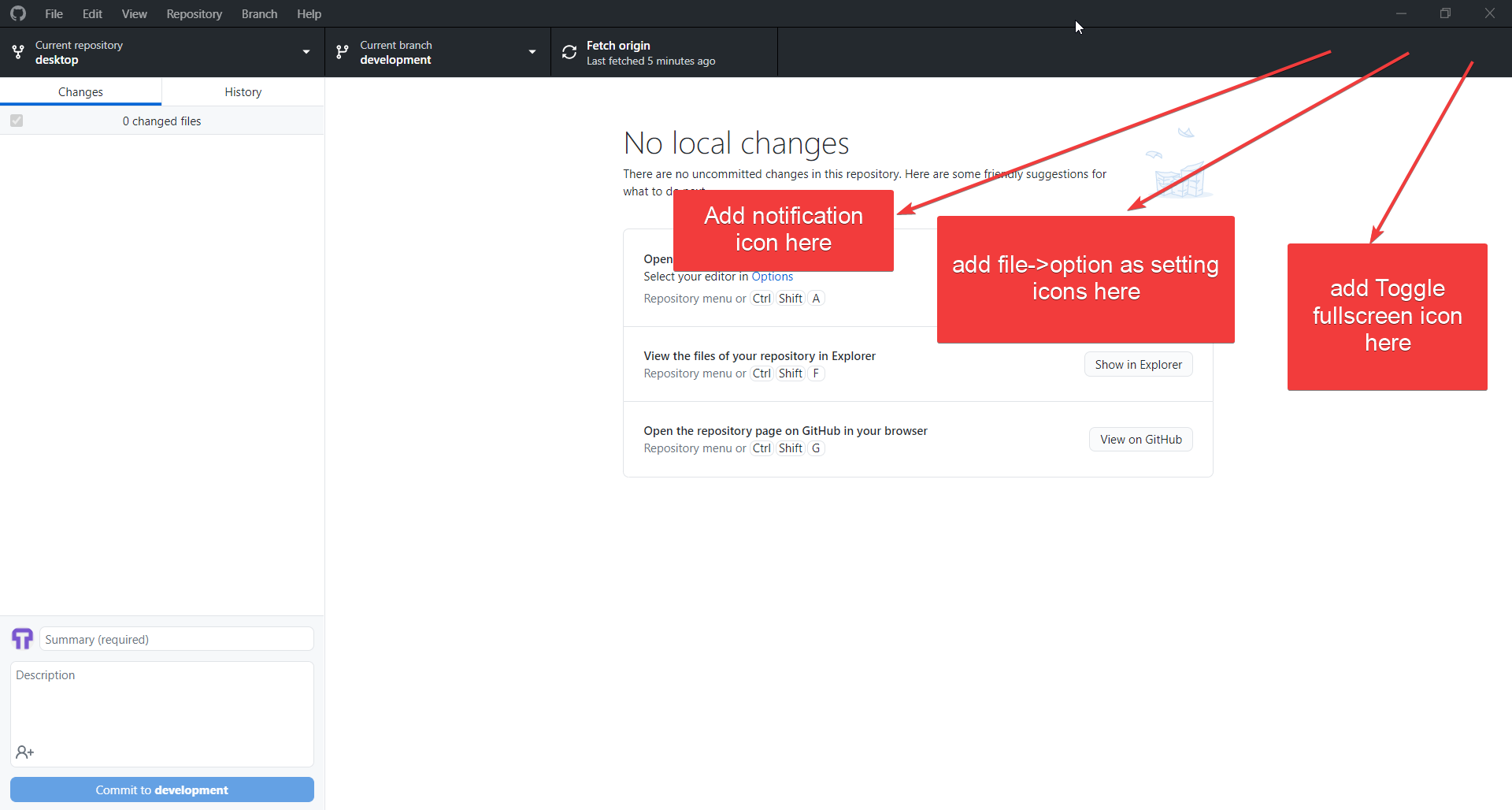The width and height of the screenshot is (1512, 810).
Task: Click the add co-authors person icon
Action: (x=25, y=752)
